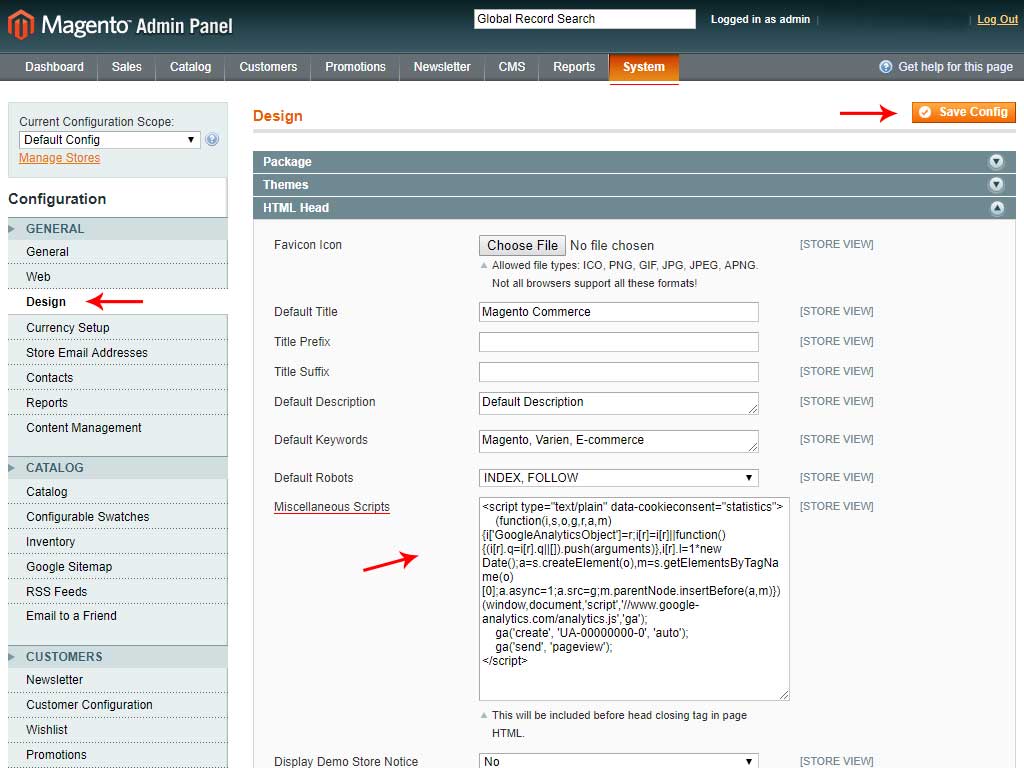The height and width of the screenshot is (768, 1024).
Task: Select General in the configuration sidebar
Action: pyautogui.click(x=118, y=251)
